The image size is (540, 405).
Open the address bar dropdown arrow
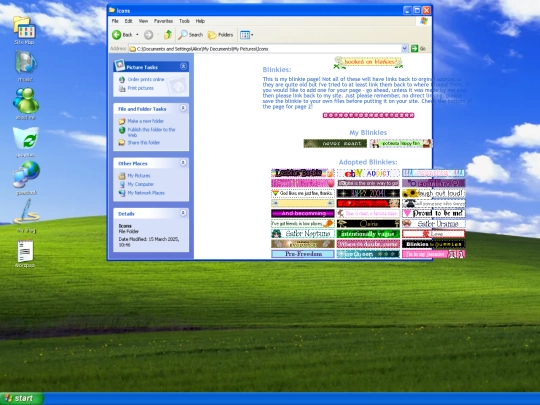pyautogui.click(x=404, y=49)
